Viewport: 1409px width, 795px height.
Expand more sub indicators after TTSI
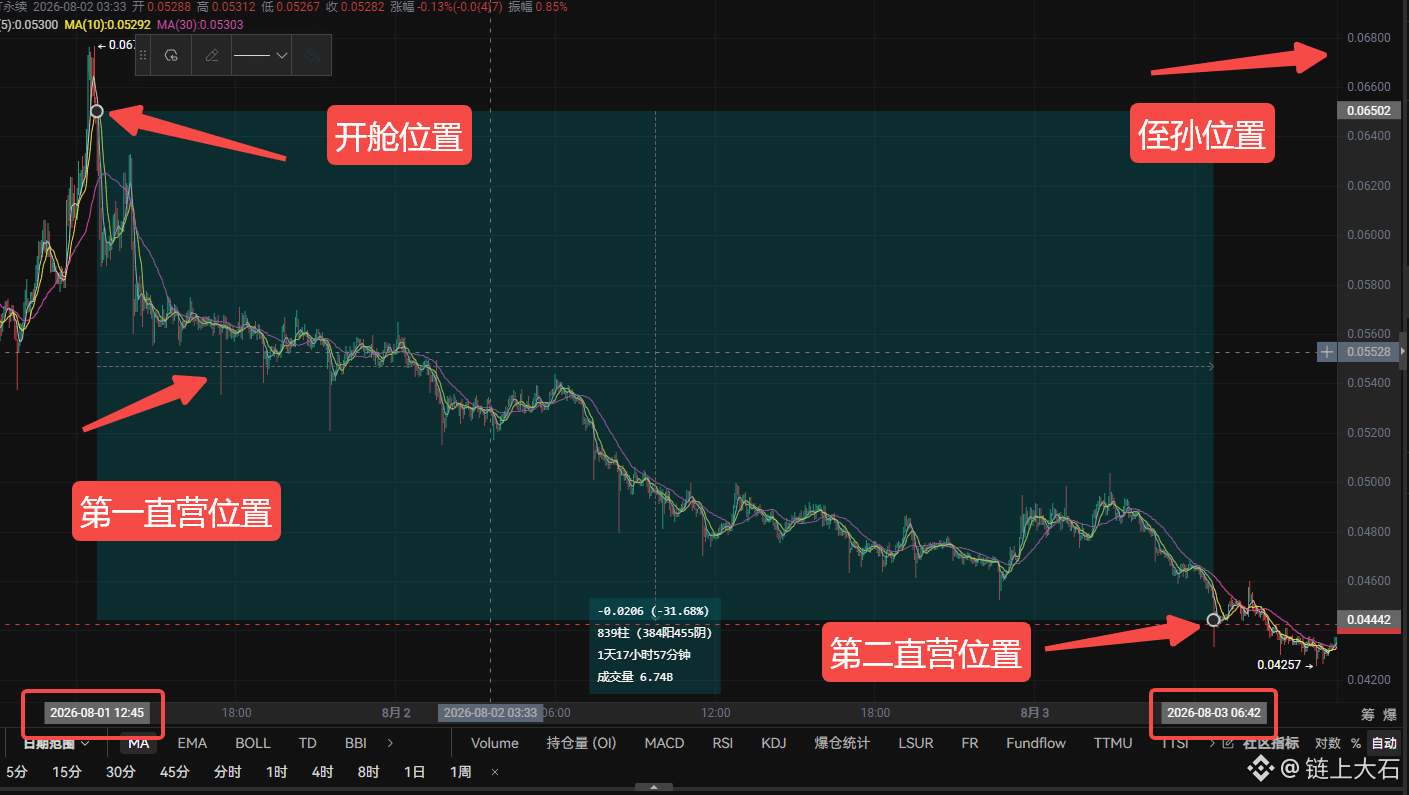[1213, 743]
